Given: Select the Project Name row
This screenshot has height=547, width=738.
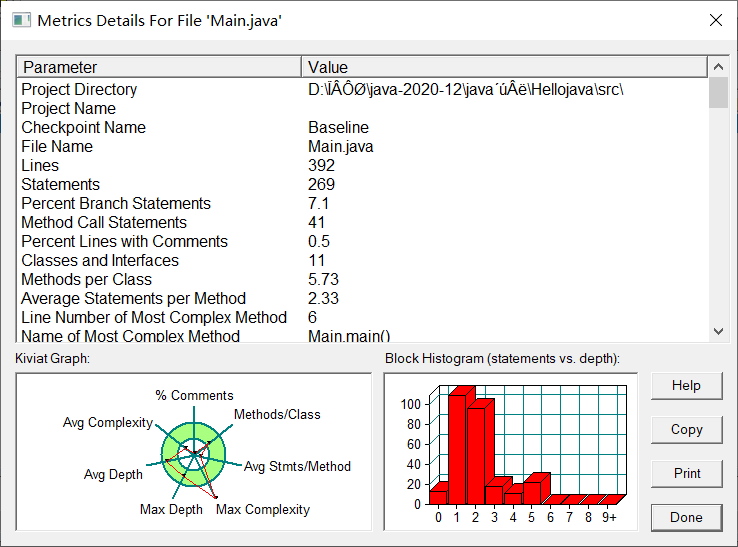Looking at the screenshot, I should pos(362,108).
